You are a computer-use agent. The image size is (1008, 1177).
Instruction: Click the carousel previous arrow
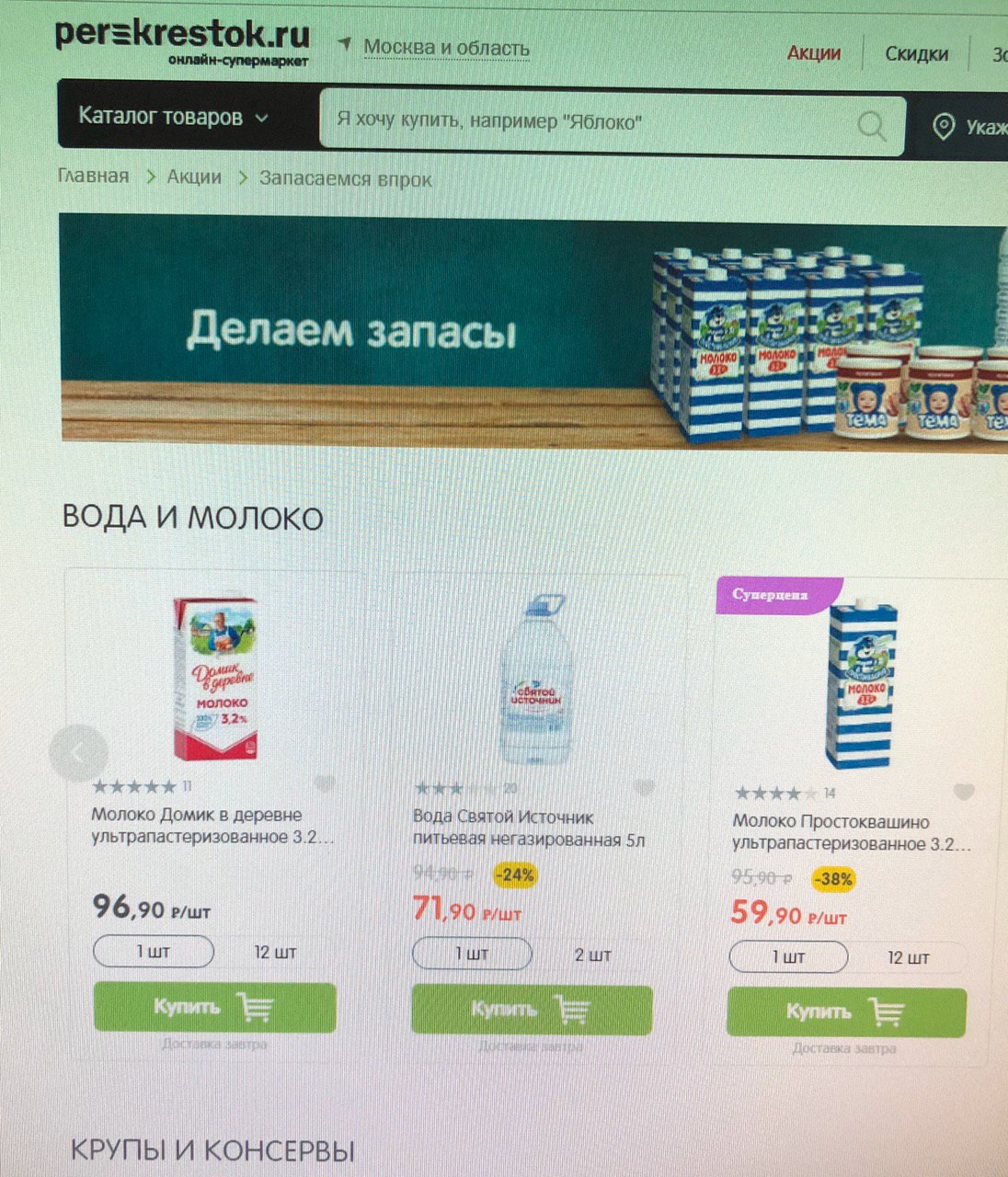[x=77, y=754]
